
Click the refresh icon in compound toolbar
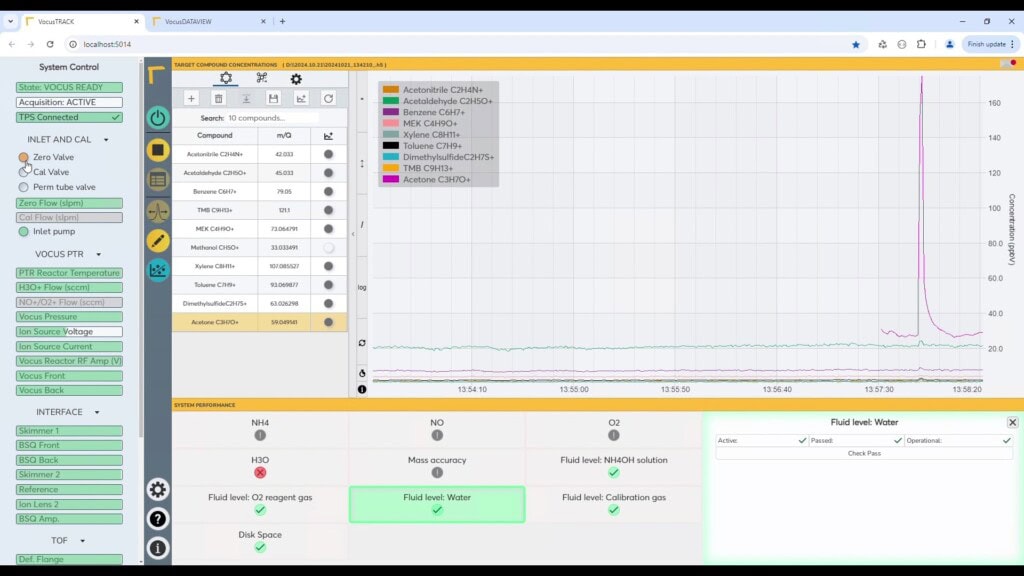click(x=328, y=98)
